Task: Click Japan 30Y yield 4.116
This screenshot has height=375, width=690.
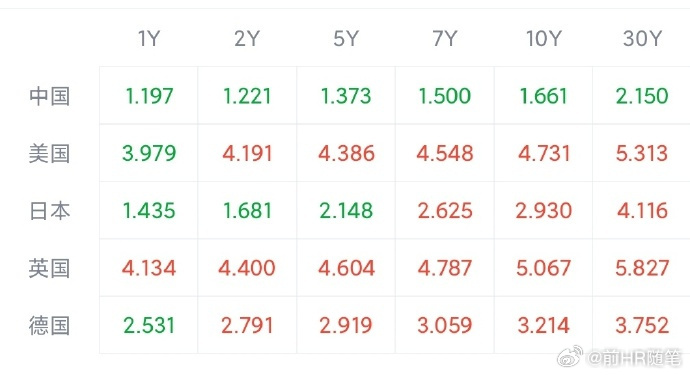Action: (x=642, y=210)
